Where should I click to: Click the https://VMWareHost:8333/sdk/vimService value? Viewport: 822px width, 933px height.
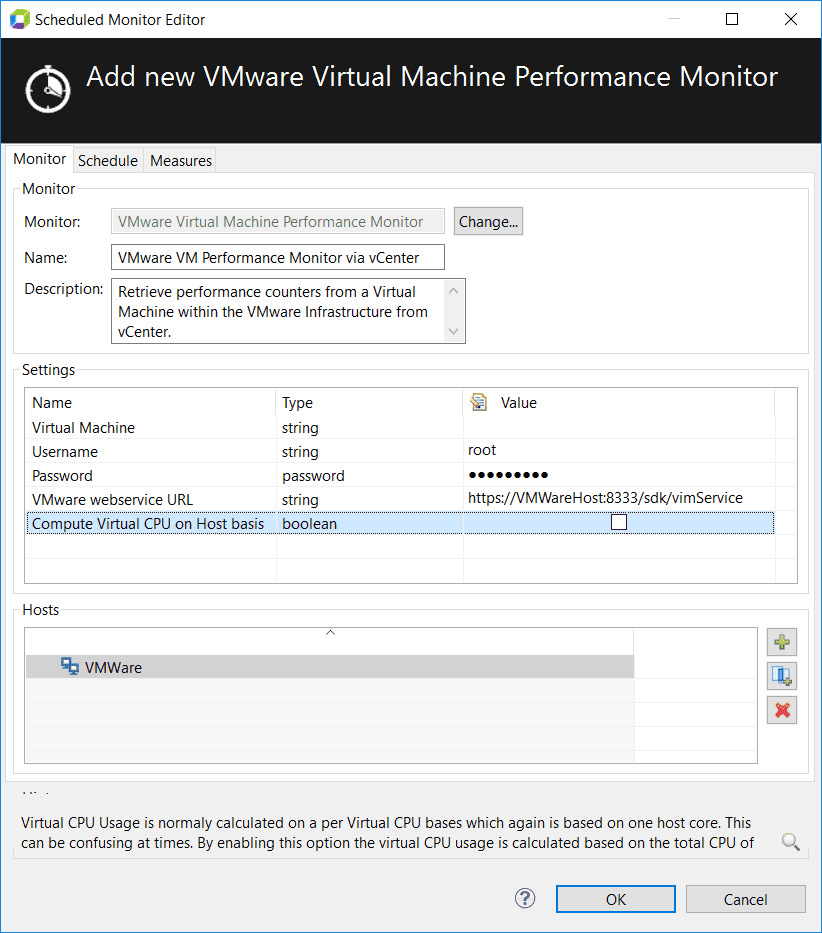coord(605,498)
